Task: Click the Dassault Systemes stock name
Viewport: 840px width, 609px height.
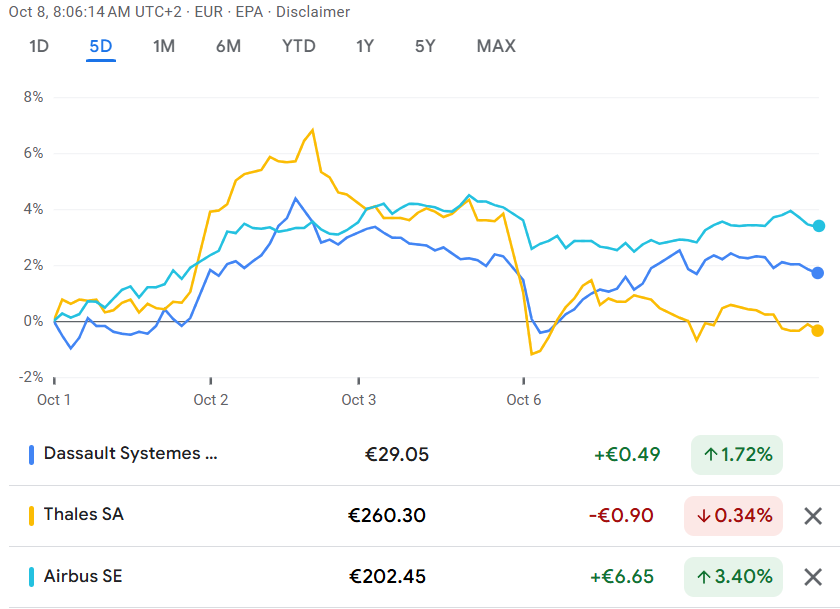Action: pyautogui.click(x=130, y=454)
